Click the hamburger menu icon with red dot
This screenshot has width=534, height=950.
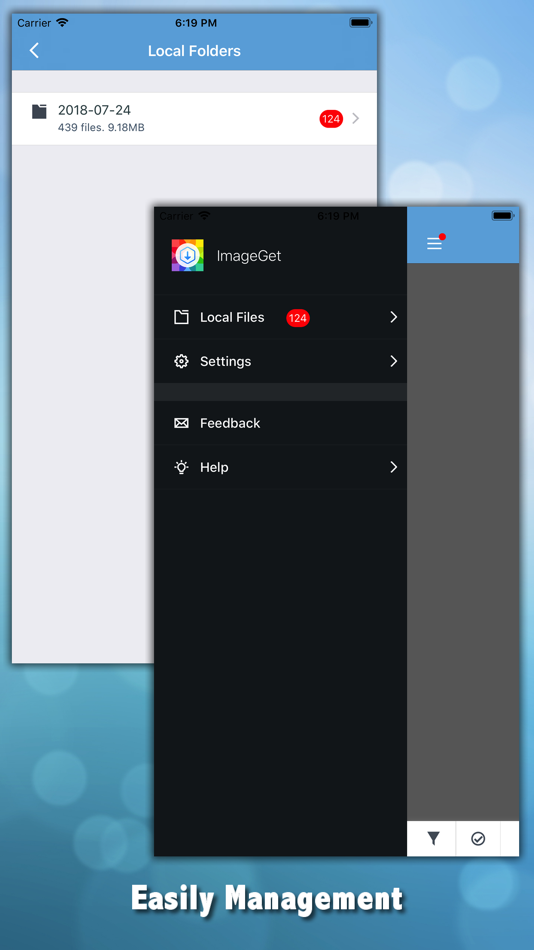coord(435,242)
